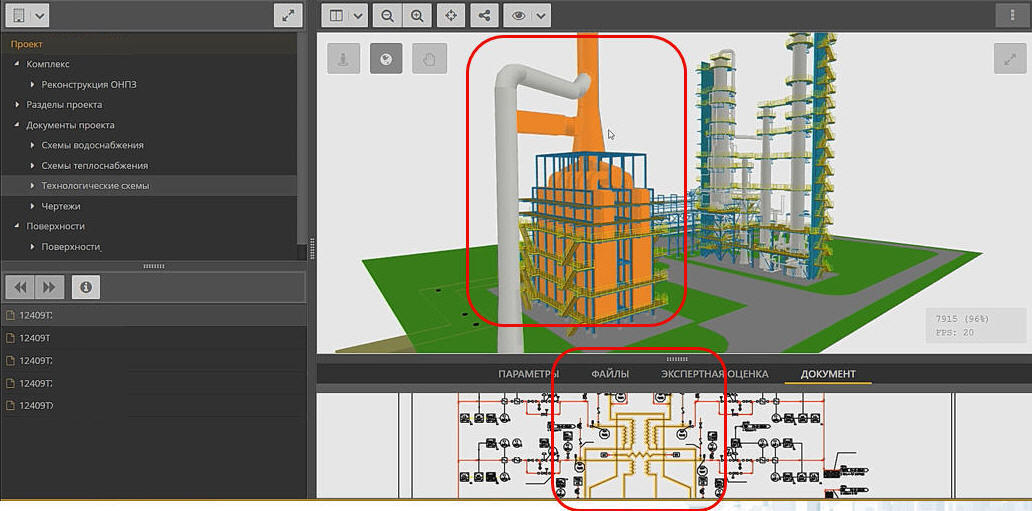The width and height of the screenshot is (1032, 511).
Task: Click the info icon above file list
Action: click(86, 287)
